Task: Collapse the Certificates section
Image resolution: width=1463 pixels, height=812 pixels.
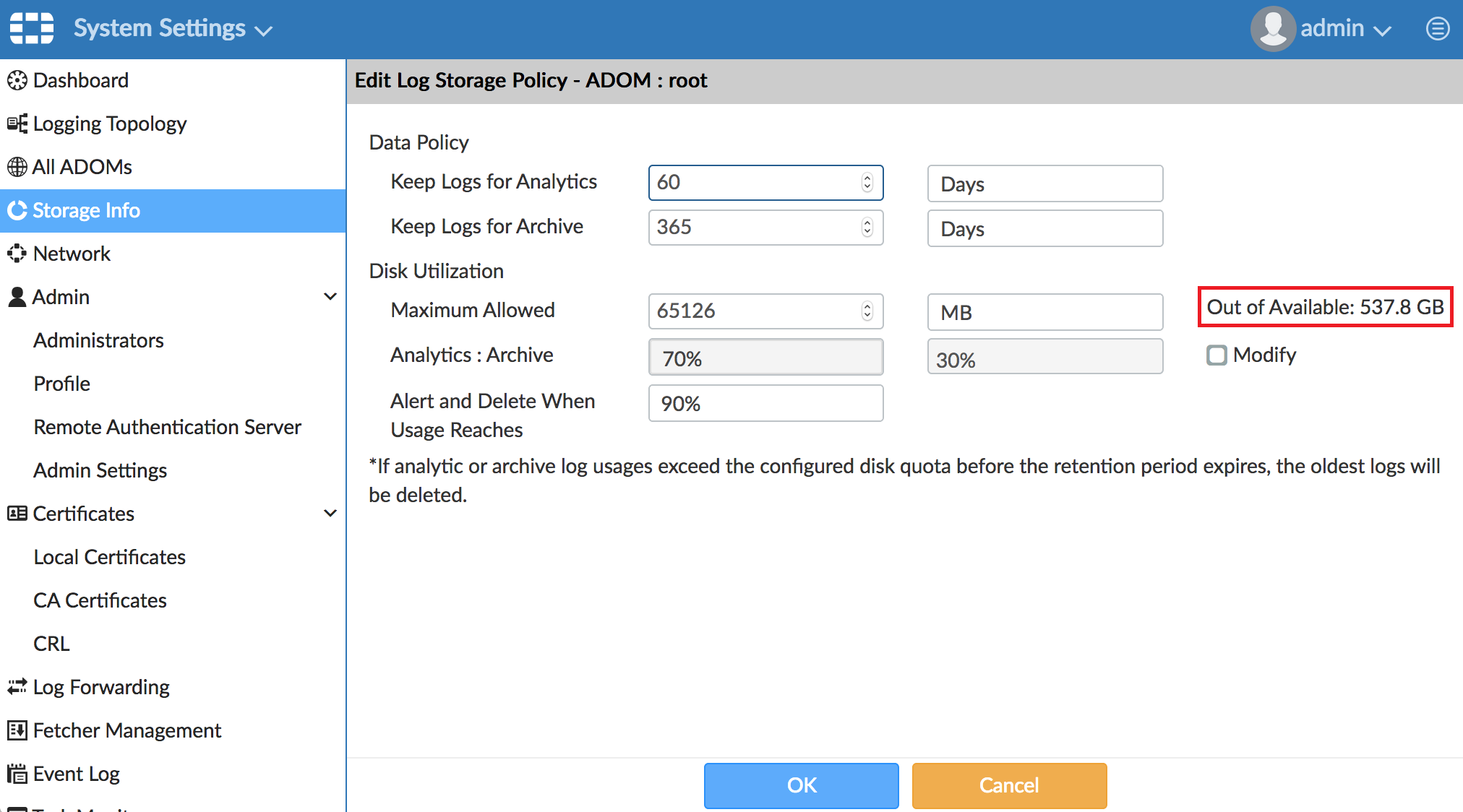Action: point(331,513)
